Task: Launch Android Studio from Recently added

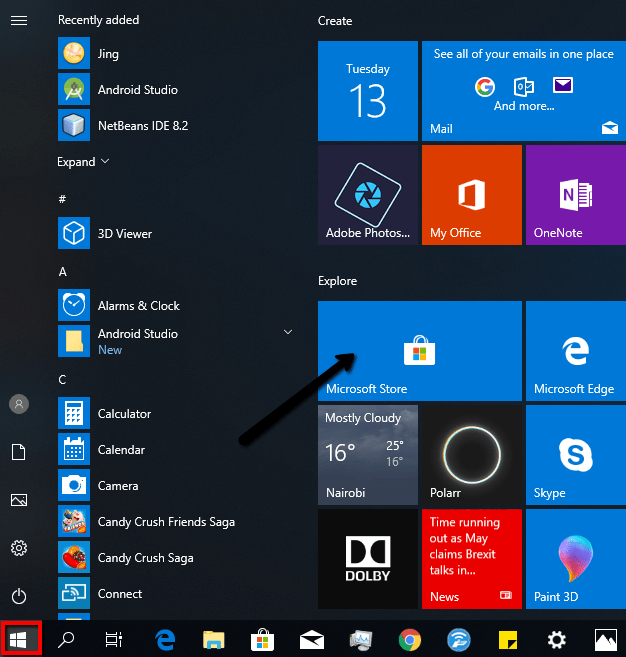Action: pos(176,89)
